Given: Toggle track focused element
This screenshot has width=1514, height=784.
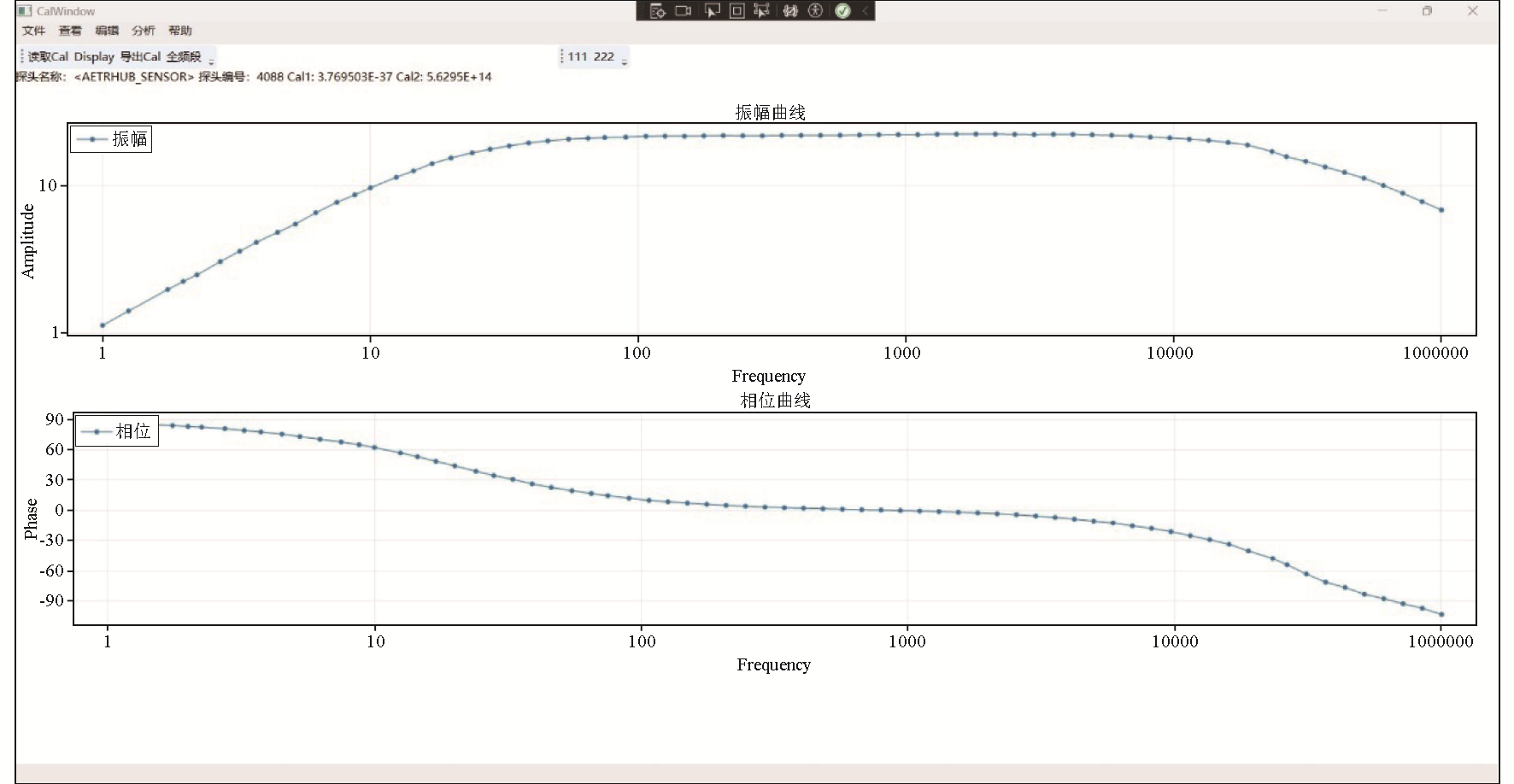Looking at the screenshot, I should pos(762,11).
